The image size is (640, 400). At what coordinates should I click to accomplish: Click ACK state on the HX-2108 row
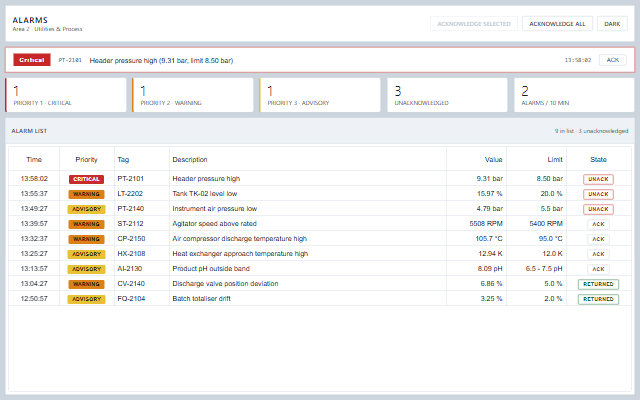point(598,254)
